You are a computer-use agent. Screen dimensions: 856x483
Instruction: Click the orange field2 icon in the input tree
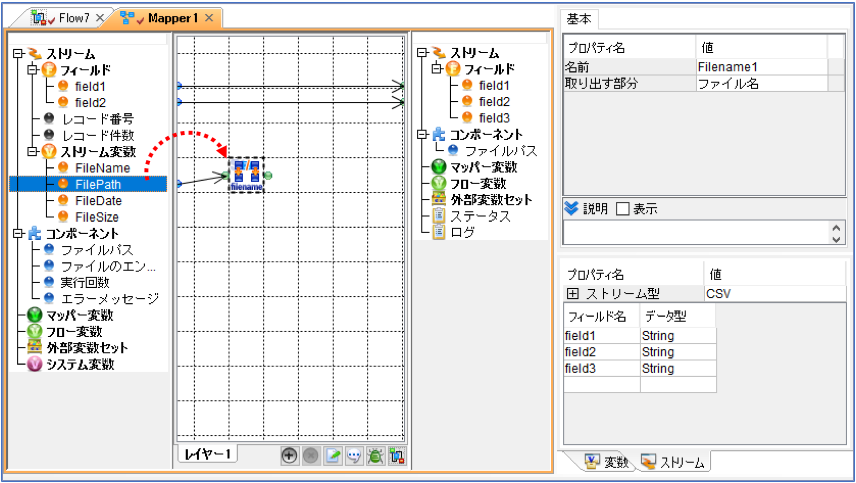pos(63,102)
